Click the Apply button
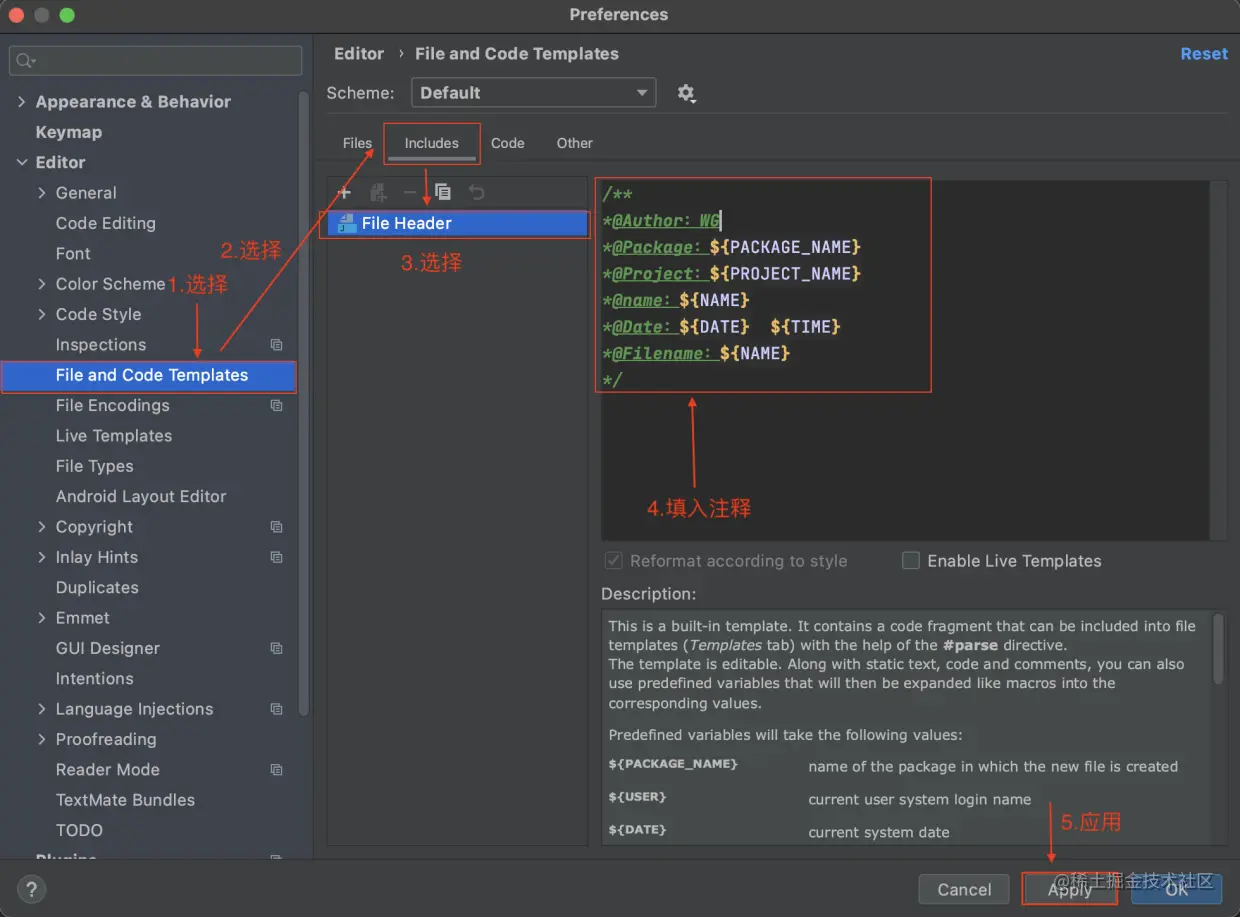This screenshot has height=917, width=1240. pyautogui.click(x=1070, y=889)
